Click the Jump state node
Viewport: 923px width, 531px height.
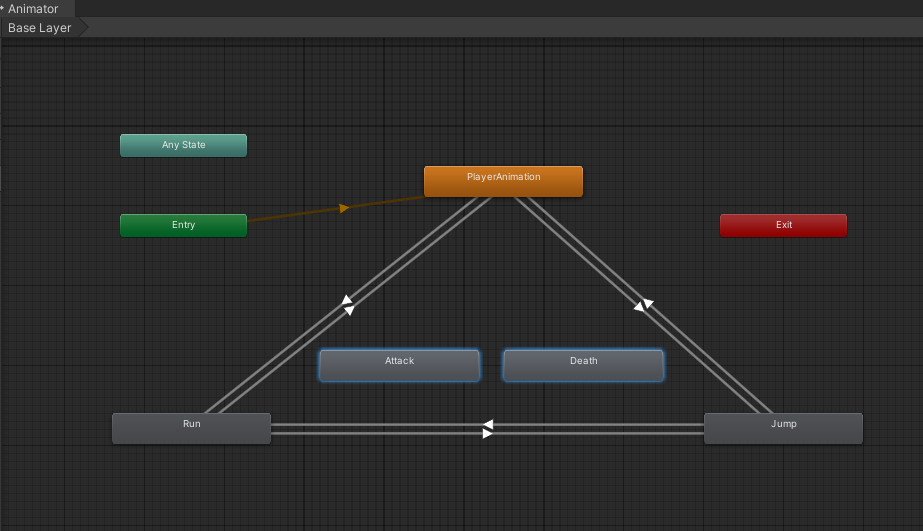click(x=783, y=428)
